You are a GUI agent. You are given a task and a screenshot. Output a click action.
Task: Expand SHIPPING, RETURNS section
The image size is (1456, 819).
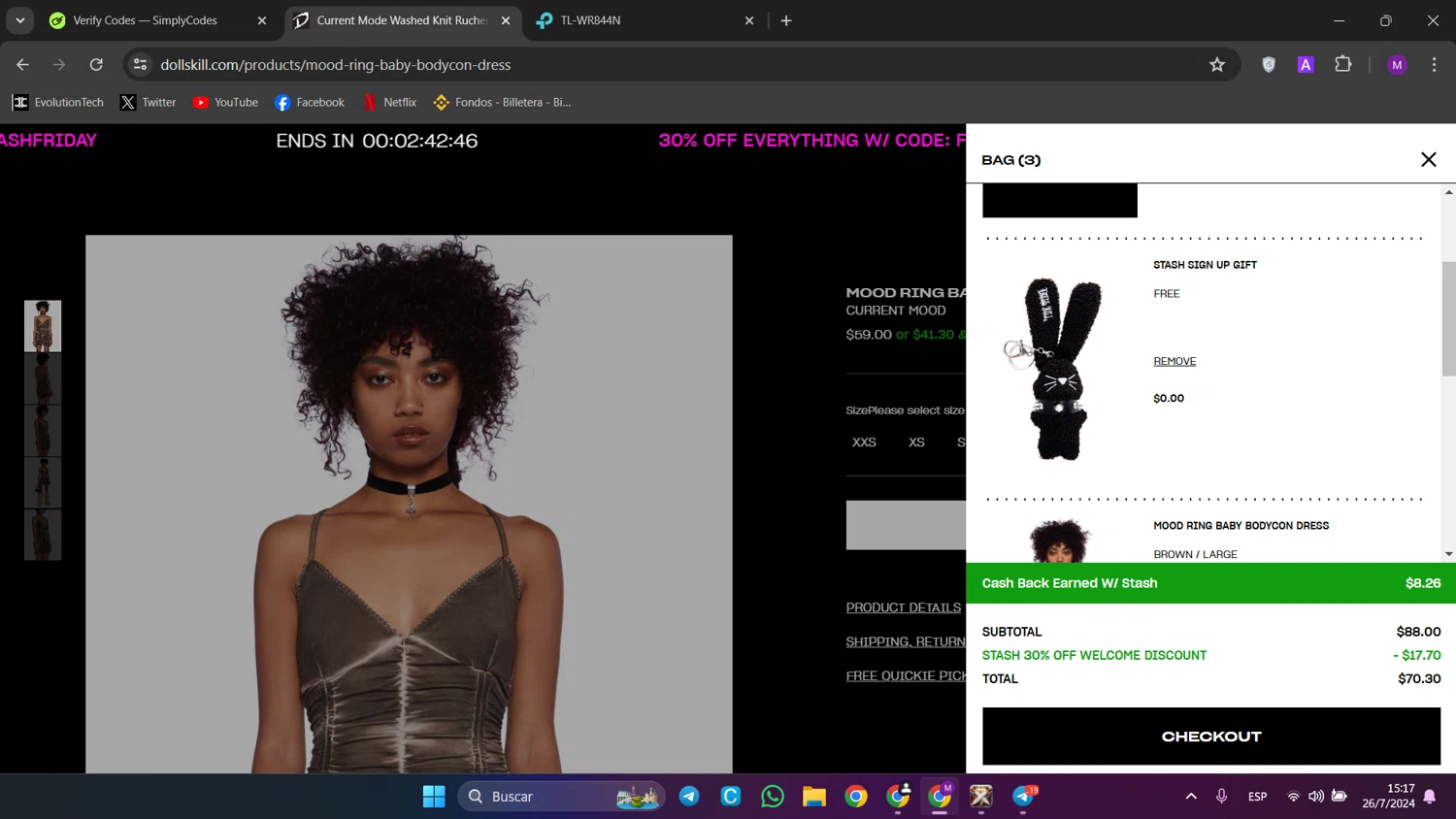pyautogui.click(x=906, y=641)
